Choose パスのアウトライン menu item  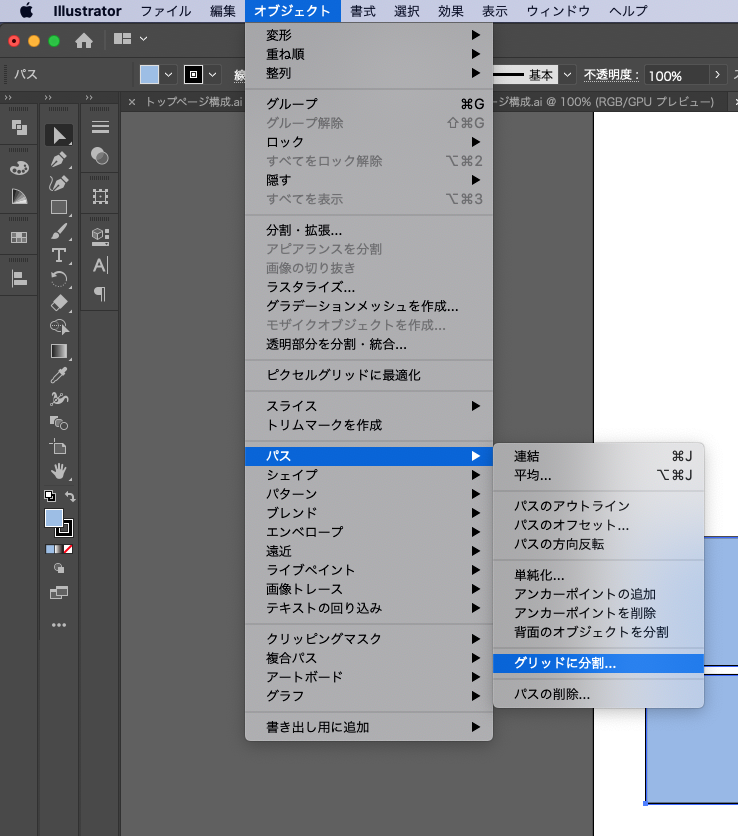pyautogui.click(x=598, y=506)
